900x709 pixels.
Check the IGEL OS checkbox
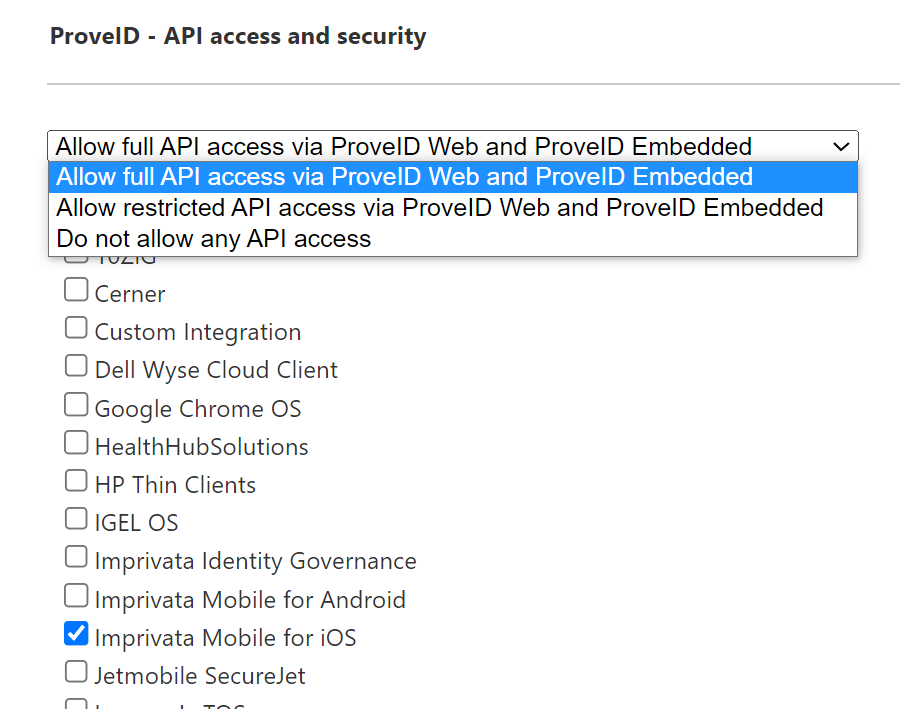76,519
